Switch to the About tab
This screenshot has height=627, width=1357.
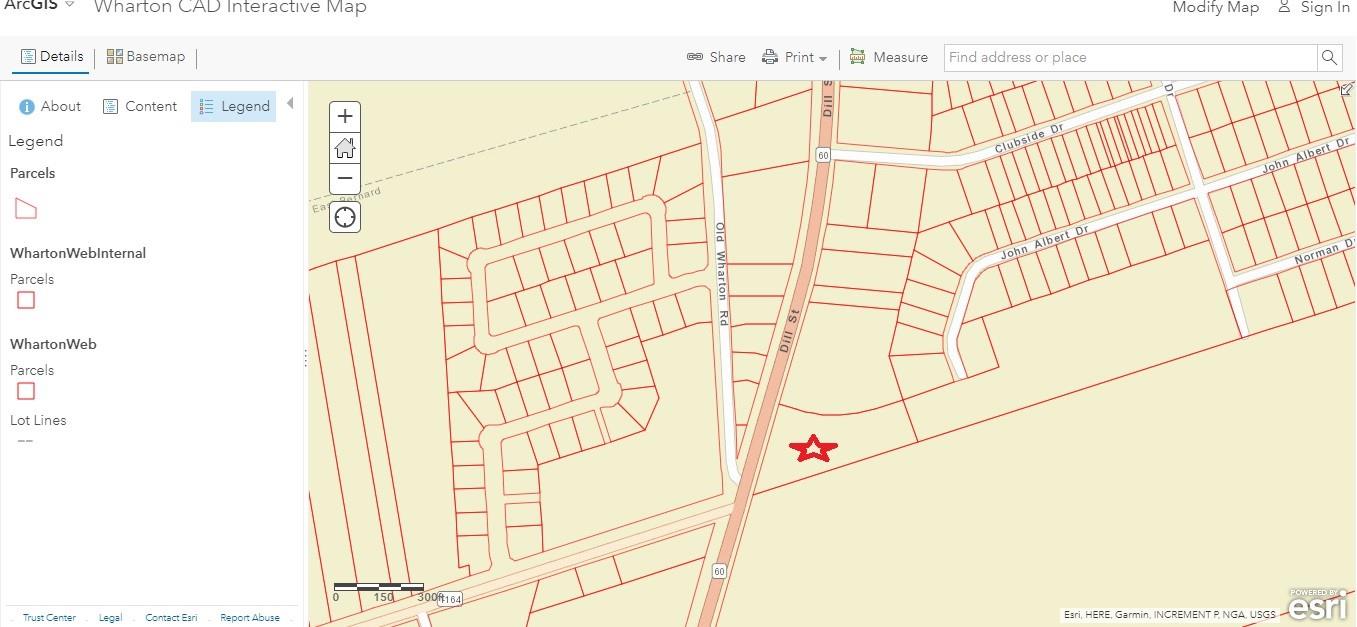[50, 106]
